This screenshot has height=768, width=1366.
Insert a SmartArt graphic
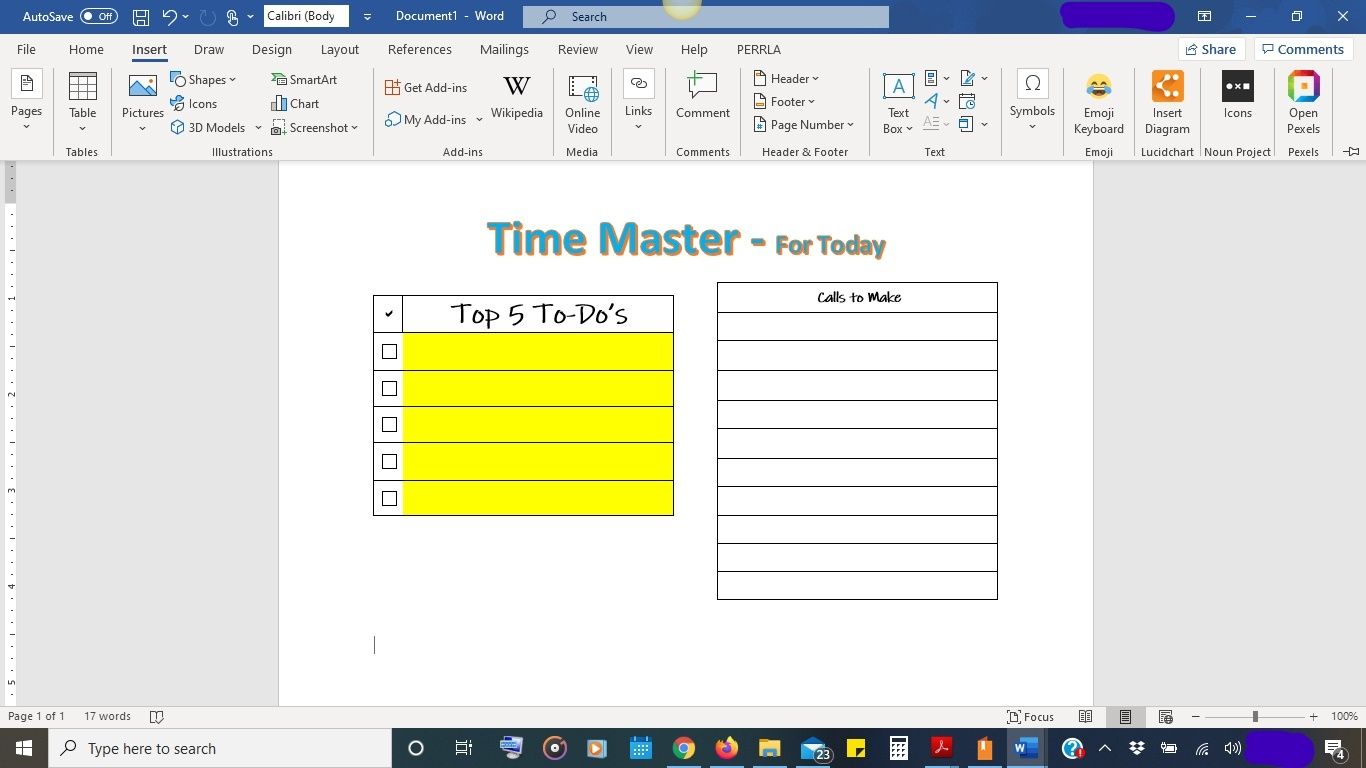pos(305,79)
